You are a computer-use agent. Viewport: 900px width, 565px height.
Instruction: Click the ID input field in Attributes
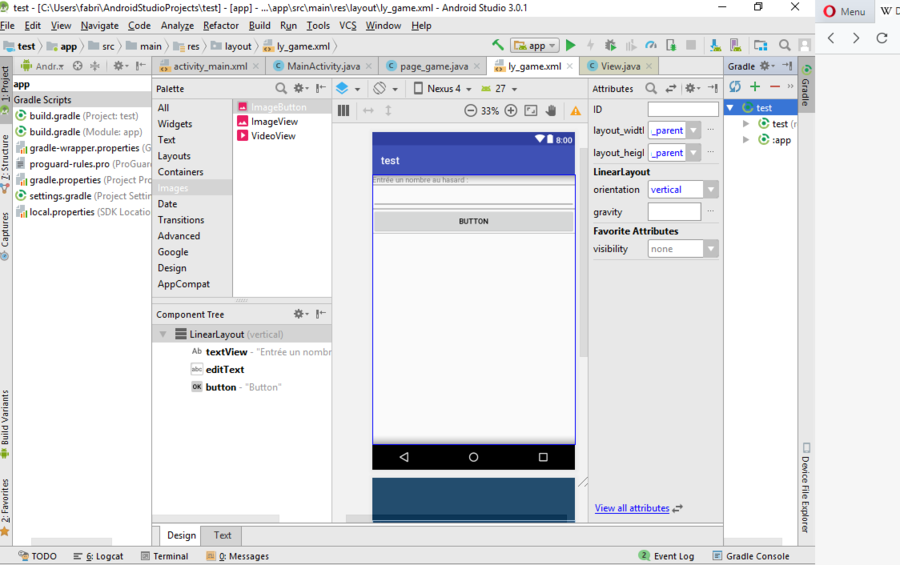(682, 109)
